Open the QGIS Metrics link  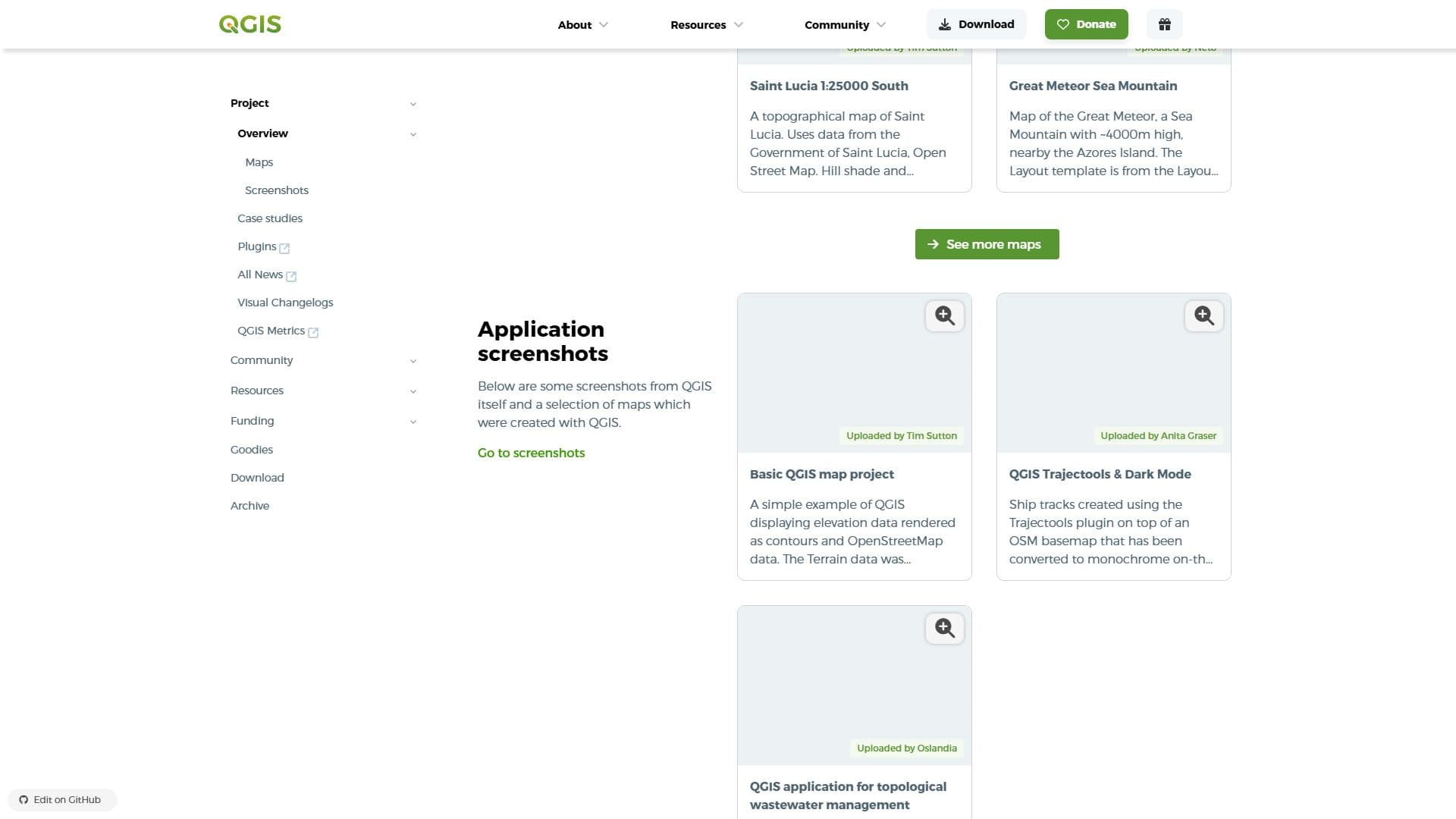tap(271, 331)
